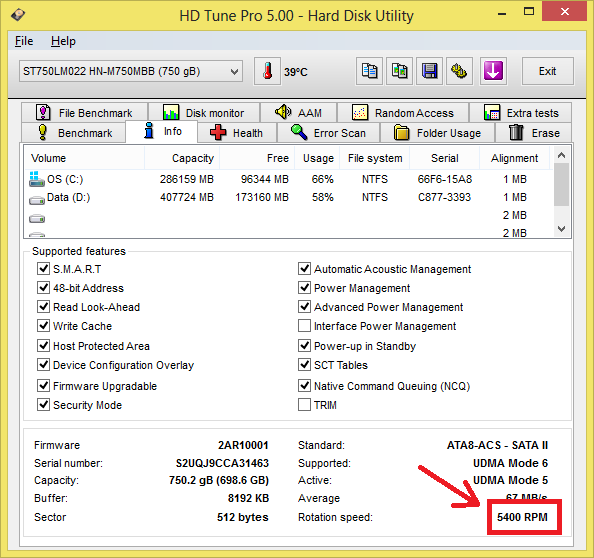594x558 pixels.
Task: Copy info text to clipboard icon
Action: (369, 71)
